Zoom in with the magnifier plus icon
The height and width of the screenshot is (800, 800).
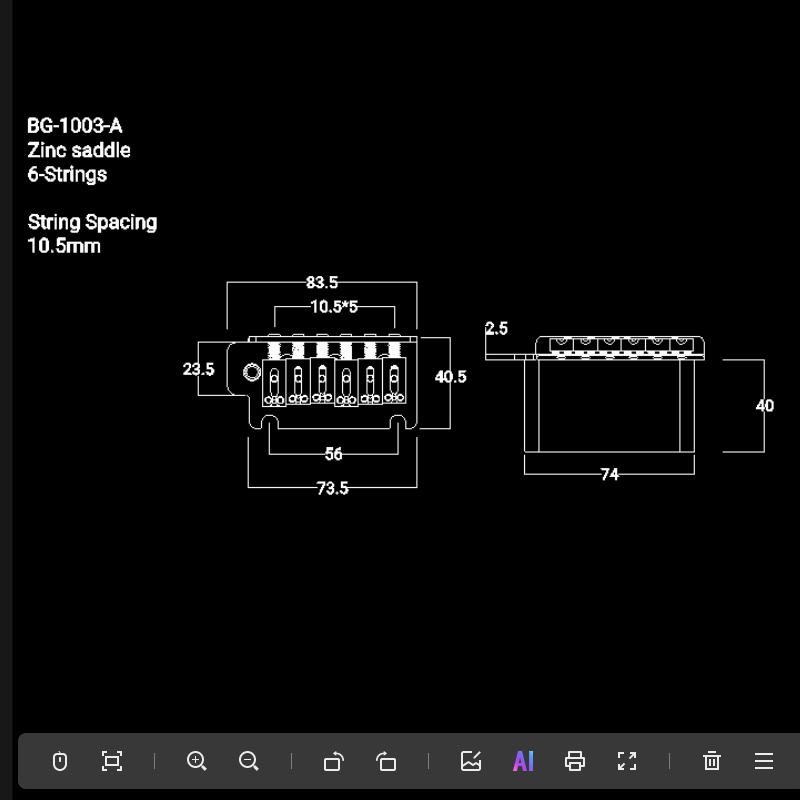point(196,761)
